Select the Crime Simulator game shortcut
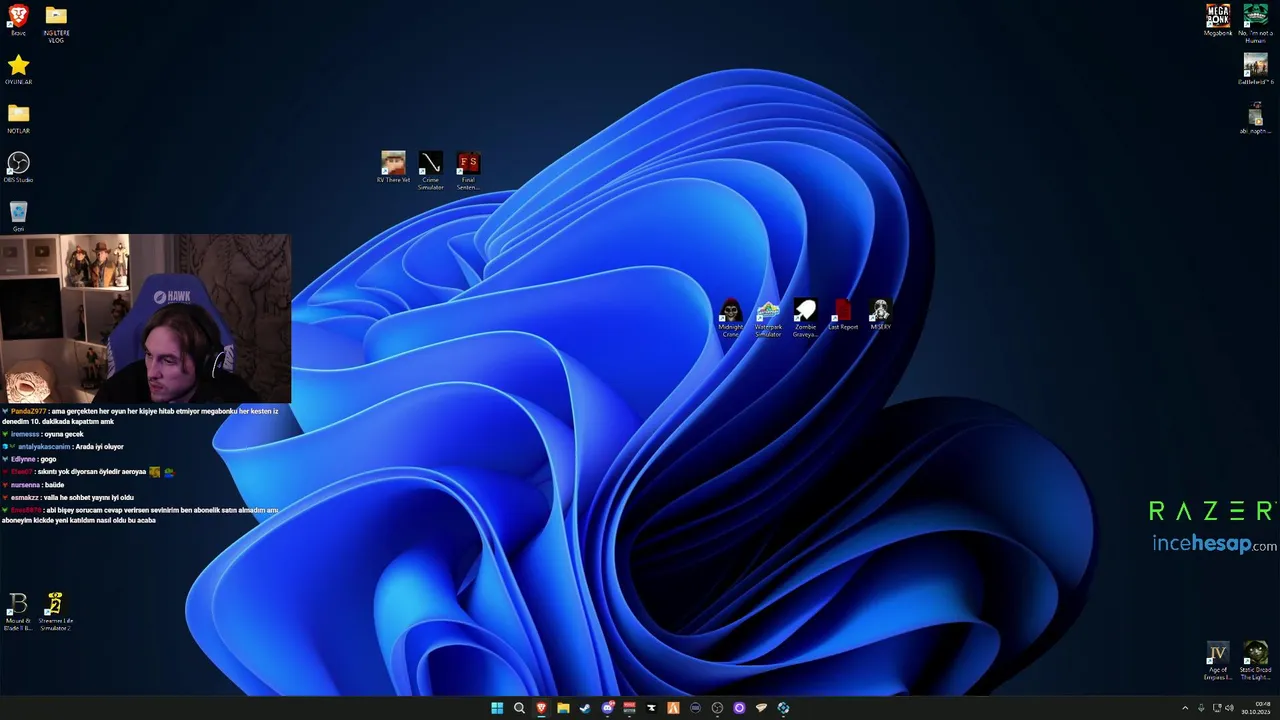The image size is (1280, 720). (x=430, y=170)
